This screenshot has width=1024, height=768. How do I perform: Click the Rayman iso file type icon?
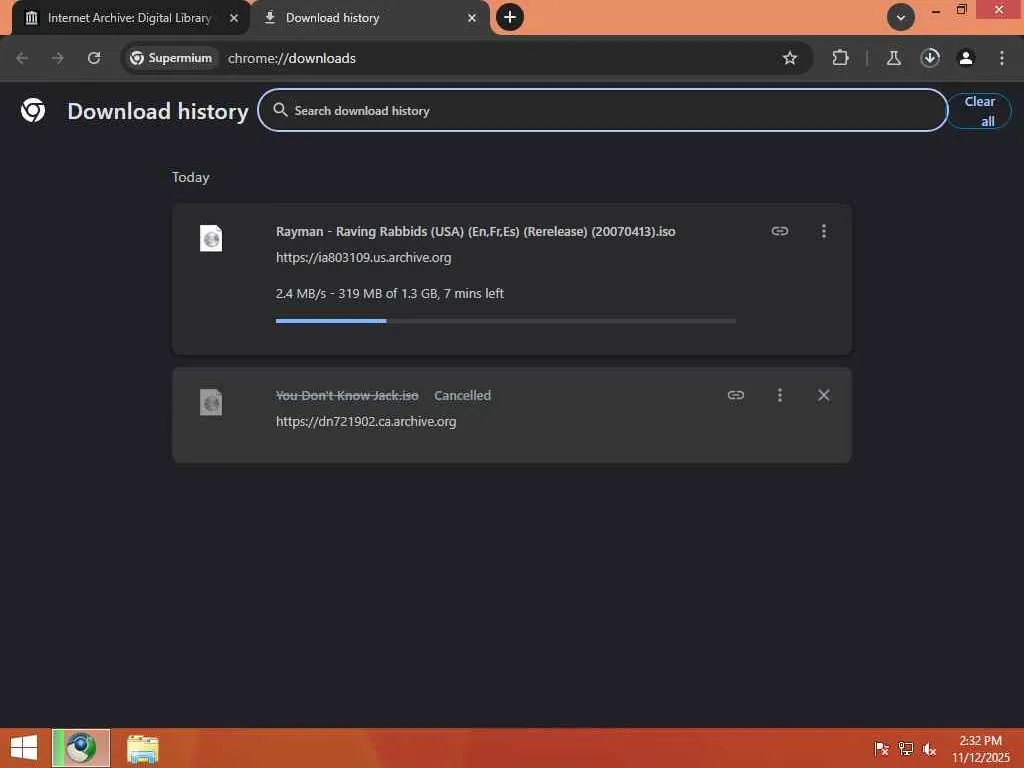[211, 238]
